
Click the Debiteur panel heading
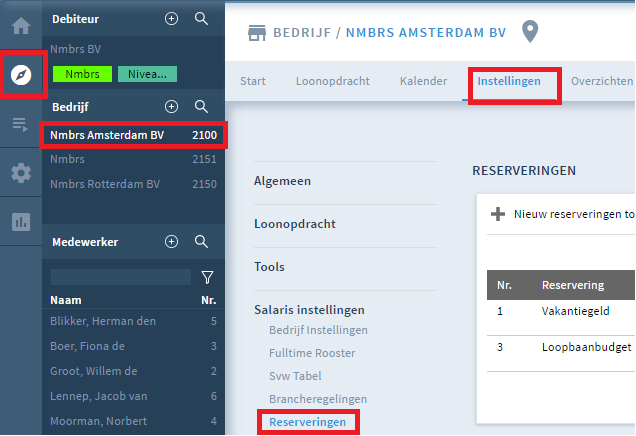click(x=75, y=19)
